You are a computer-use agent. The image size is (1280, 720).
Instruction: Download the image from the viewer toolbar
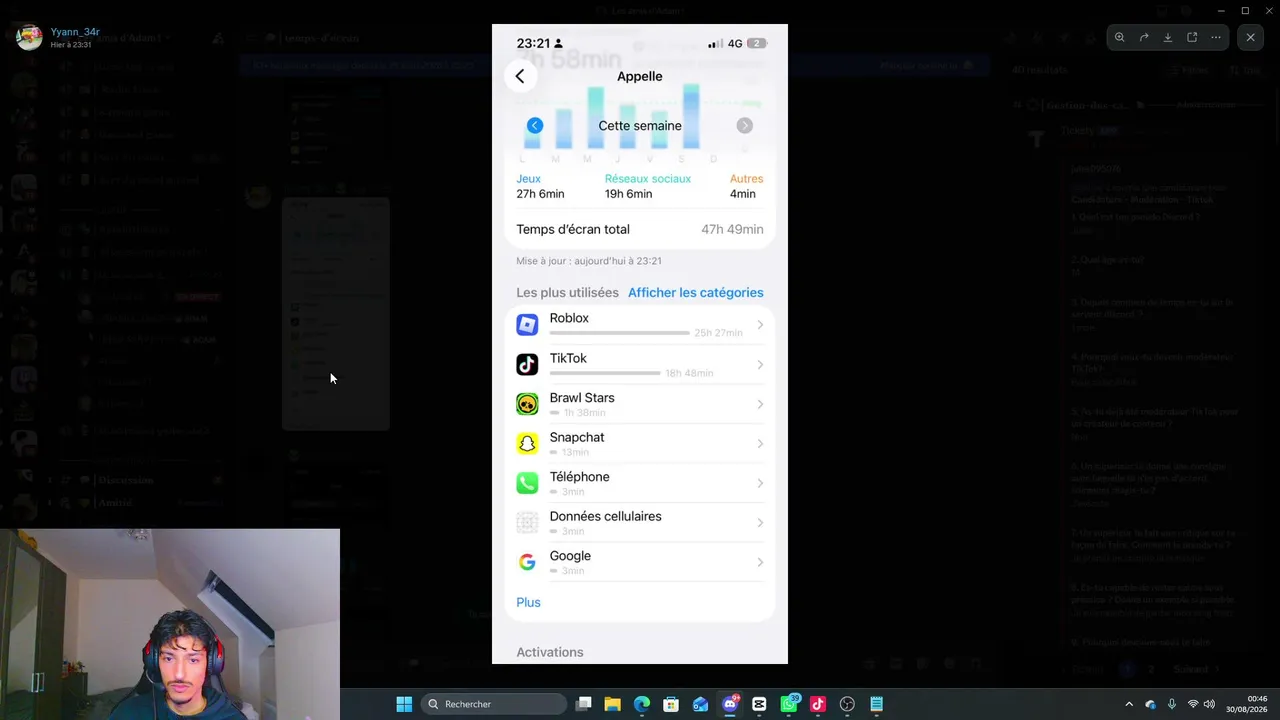coord(1168,38)
